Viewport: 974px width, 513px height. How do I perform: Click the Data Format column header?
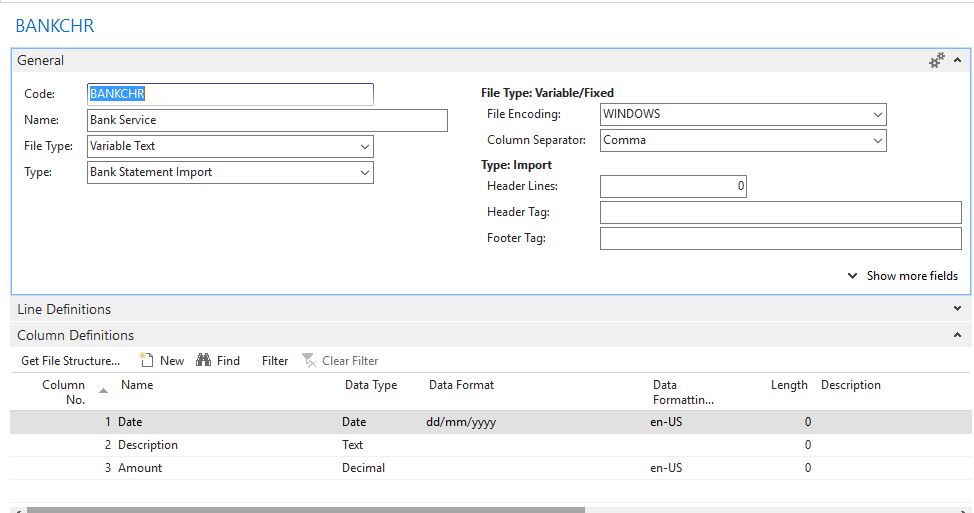click(462, 385)
